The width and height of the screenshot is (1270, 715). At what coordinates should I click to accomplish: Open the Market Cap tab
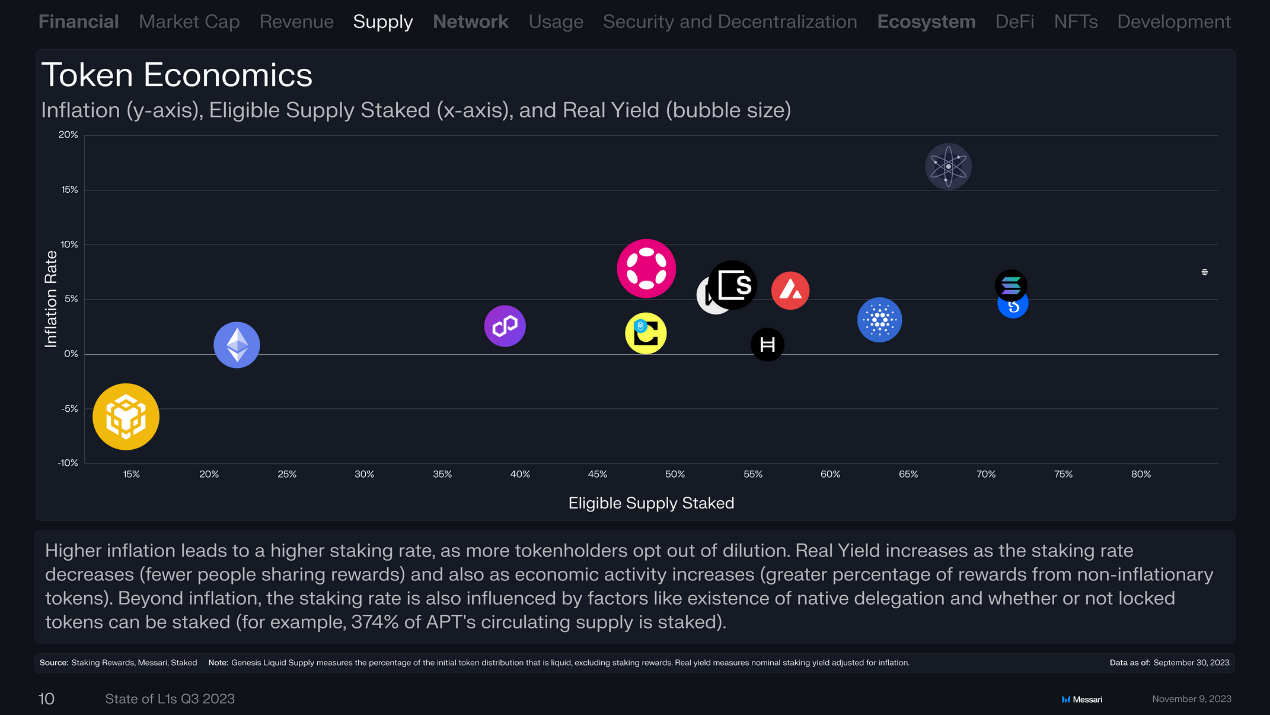189,21
